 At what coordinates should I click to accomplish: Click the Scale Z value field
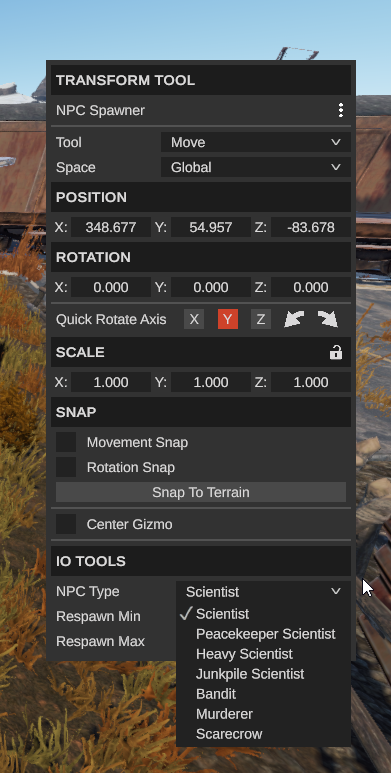click(x=311, y=383)
